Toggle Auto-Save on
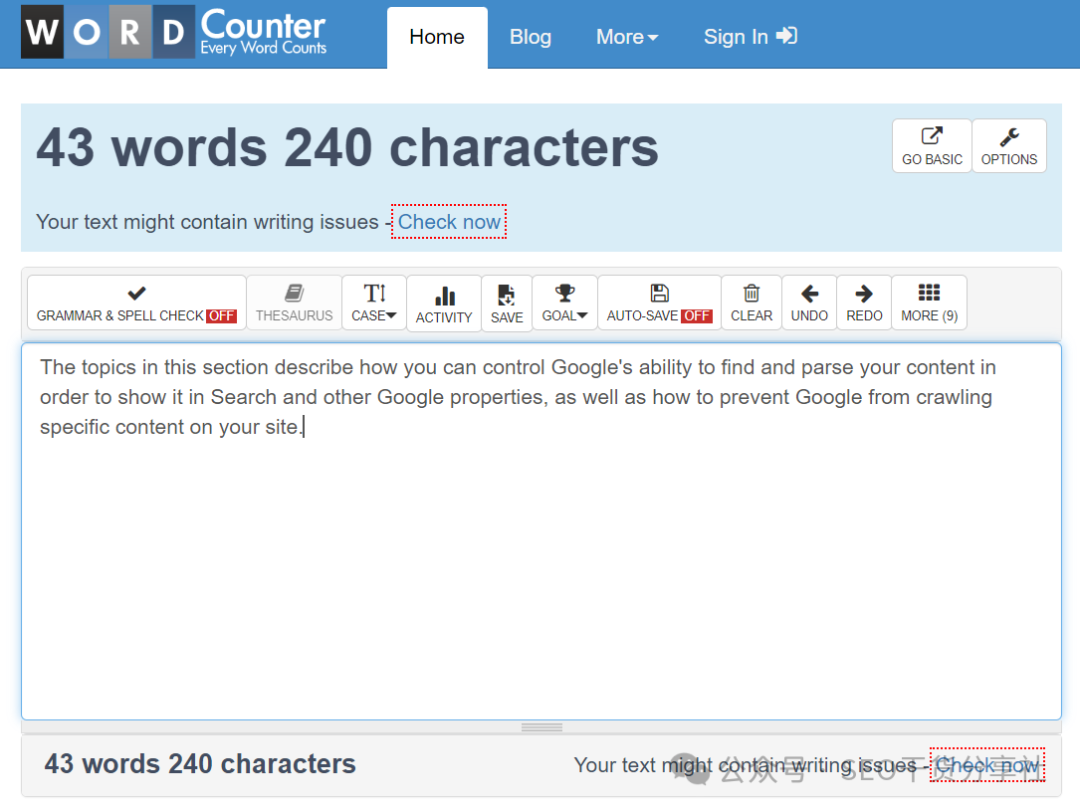 [659, 302]
